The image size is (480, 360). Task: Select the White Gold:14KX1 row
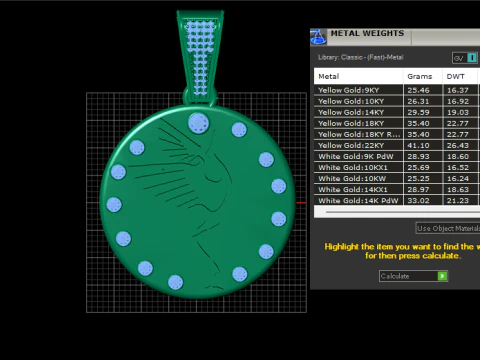[x=397, y=189]
